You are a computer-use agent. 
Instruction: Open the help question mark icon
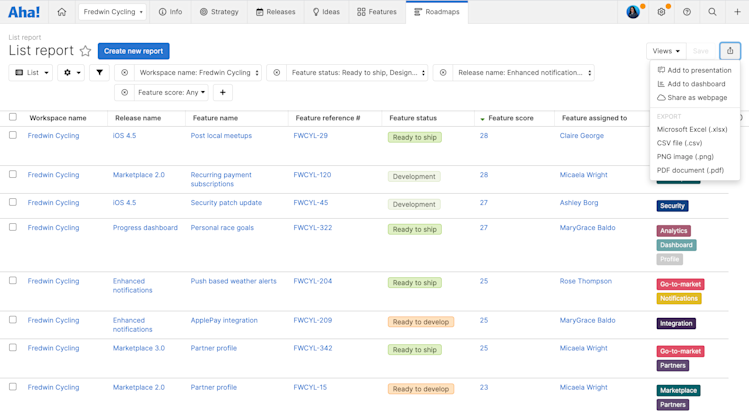click(686, 12)
